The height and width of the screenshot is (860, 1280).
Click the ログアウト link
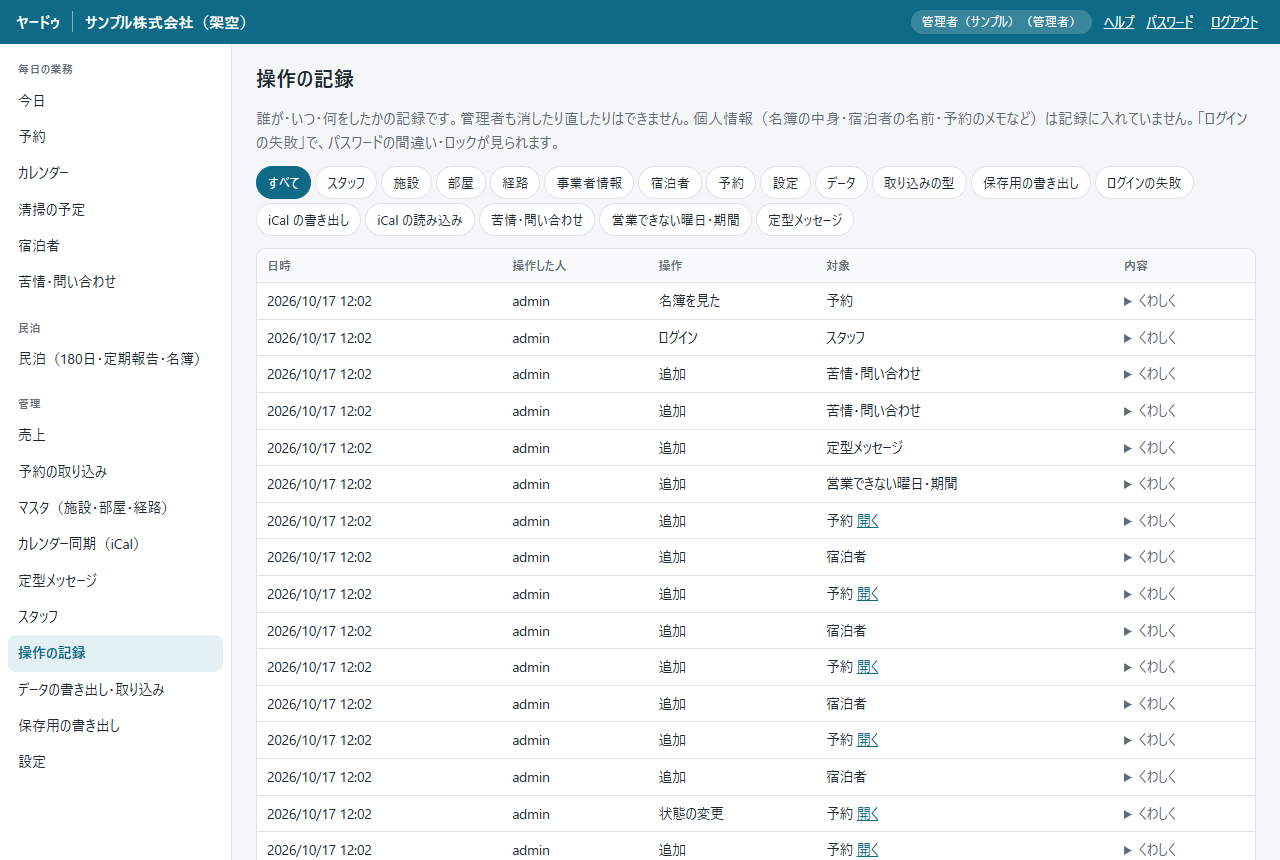tap(1234, 22)
